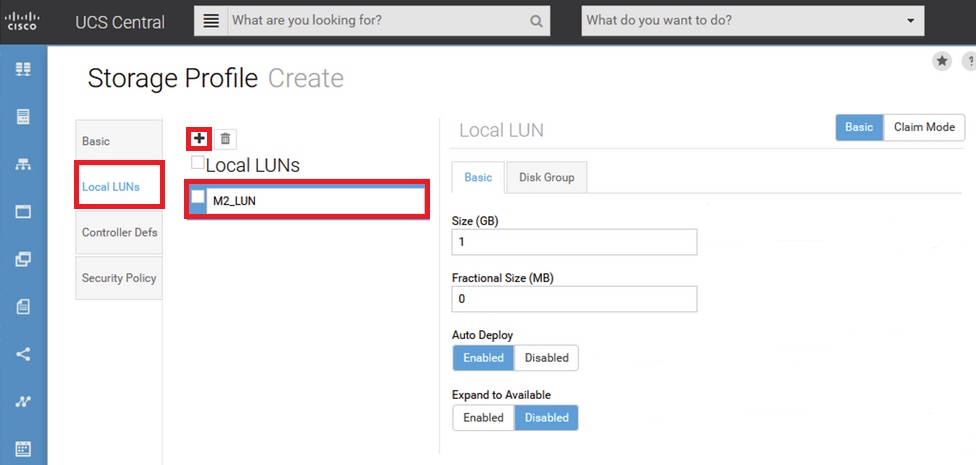
Task: Select the Basic tab under Local LUN
Action: pos(478,177)
